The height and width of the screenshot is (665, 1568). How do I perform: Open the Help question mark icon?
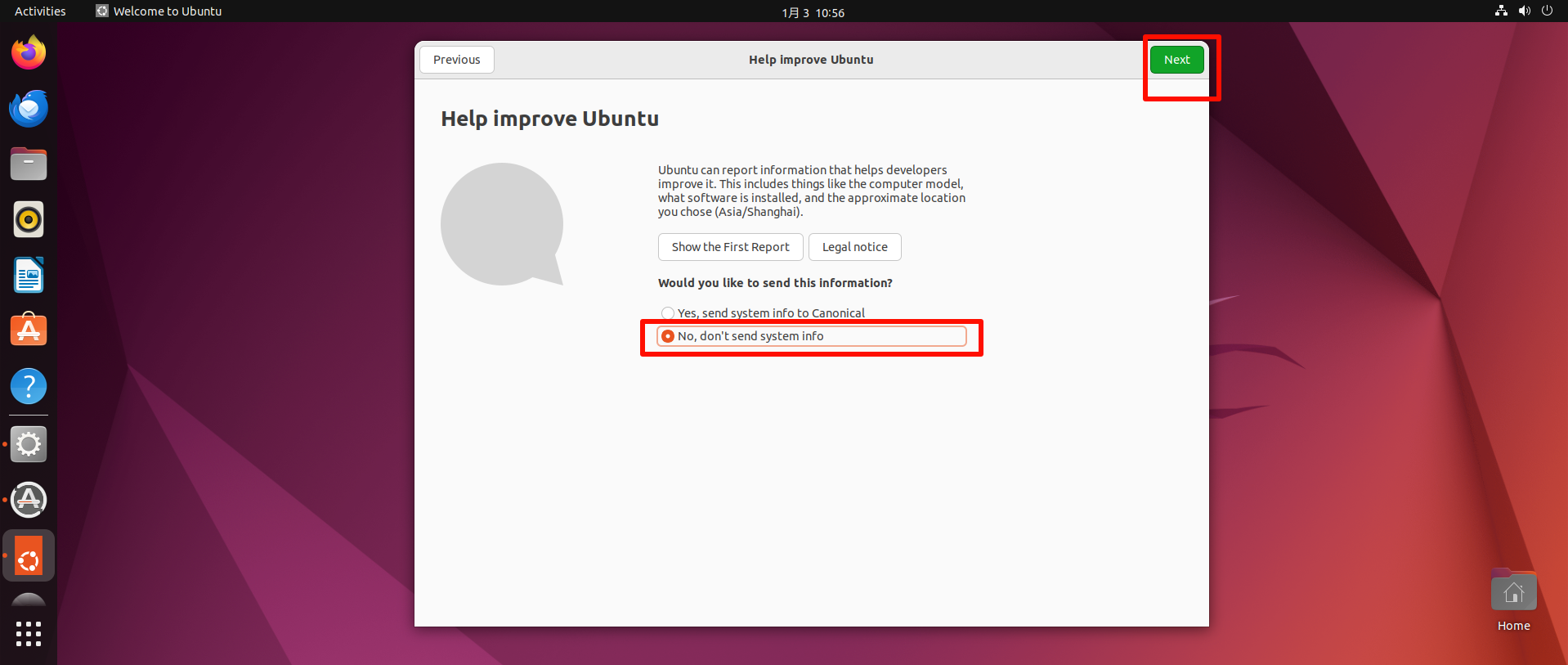click(x=29, y=386)
